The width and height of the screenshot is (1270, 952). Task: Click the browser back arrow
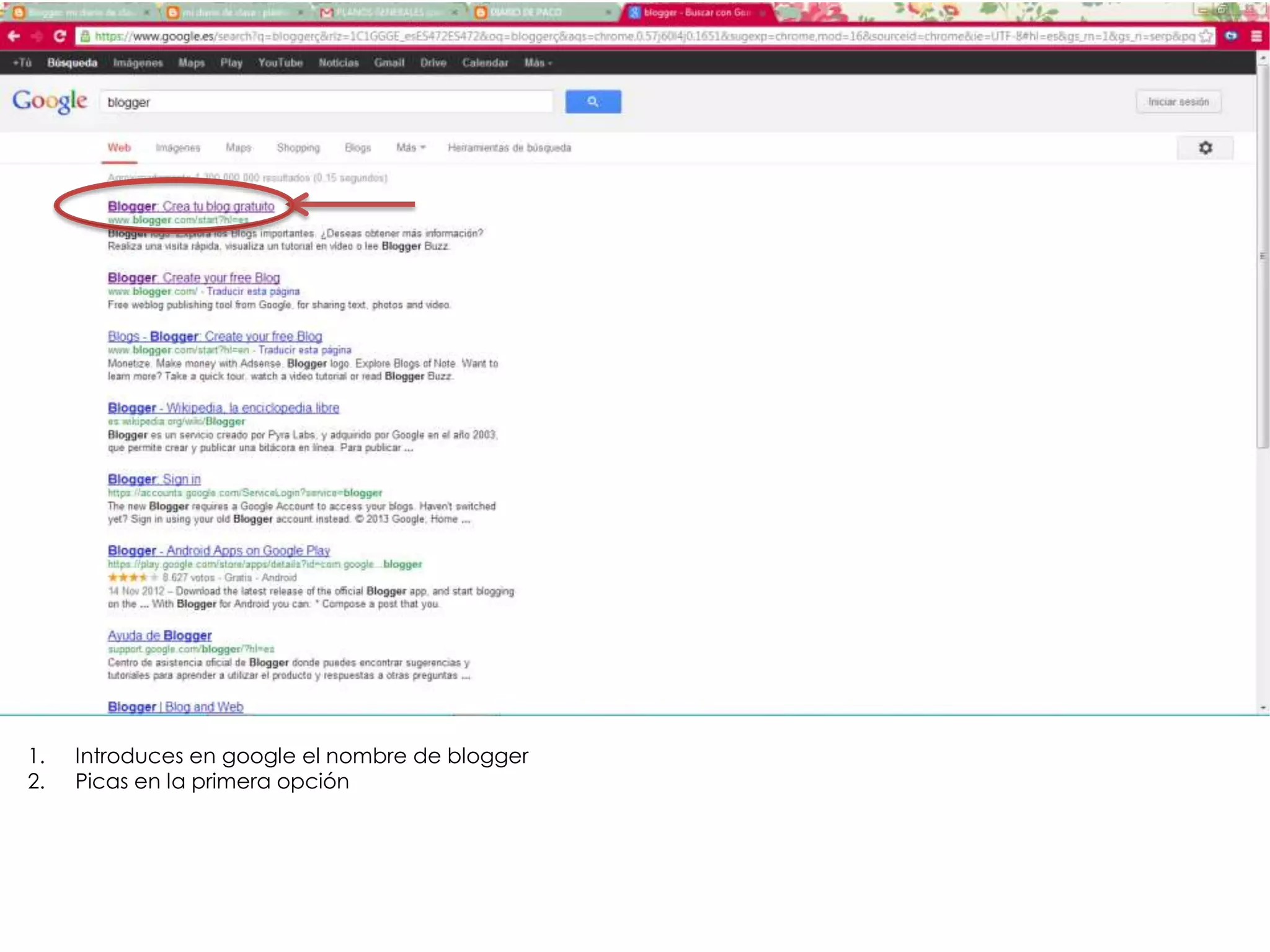tap(14, 36)
